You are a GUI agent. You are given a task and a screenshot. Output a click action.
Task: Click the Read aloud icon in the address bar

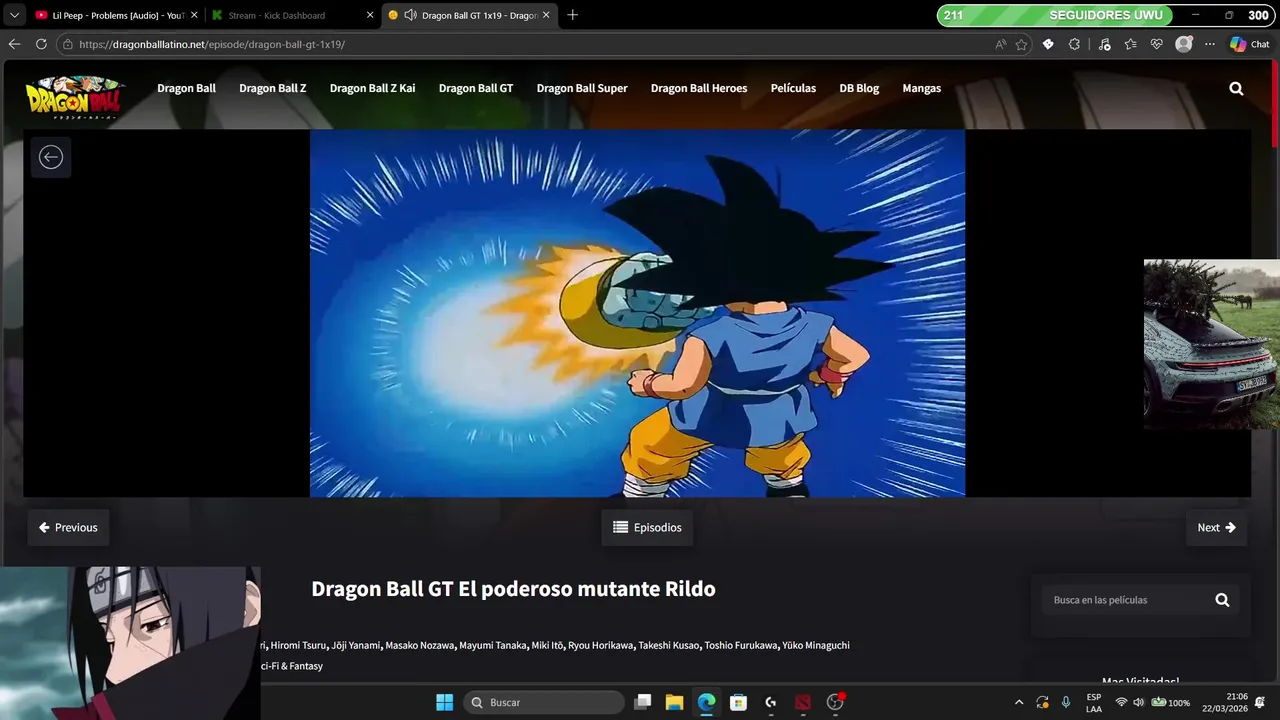[1001, 44]
